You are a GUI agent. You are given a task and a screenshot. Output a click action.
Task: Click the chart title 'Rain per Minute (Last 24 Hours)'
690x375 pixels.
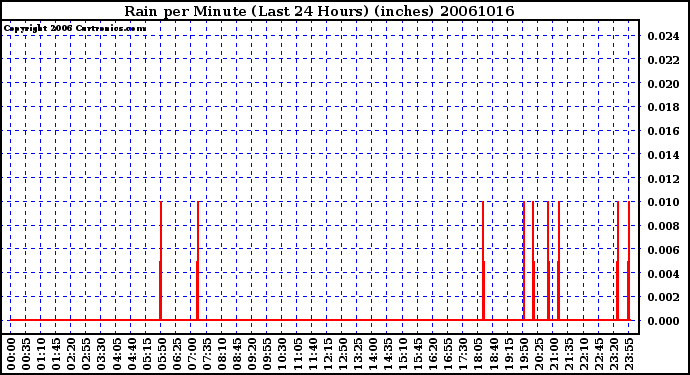pos(246,11)
